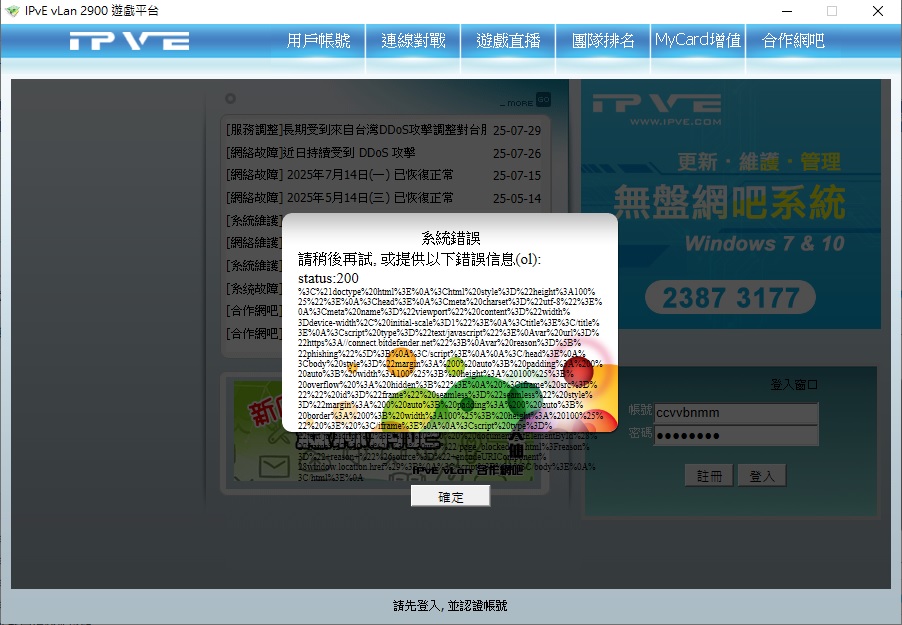The width and height of the screenshot is (902, 625).
Task: Click the MORE GO news link
Action: 526,101
